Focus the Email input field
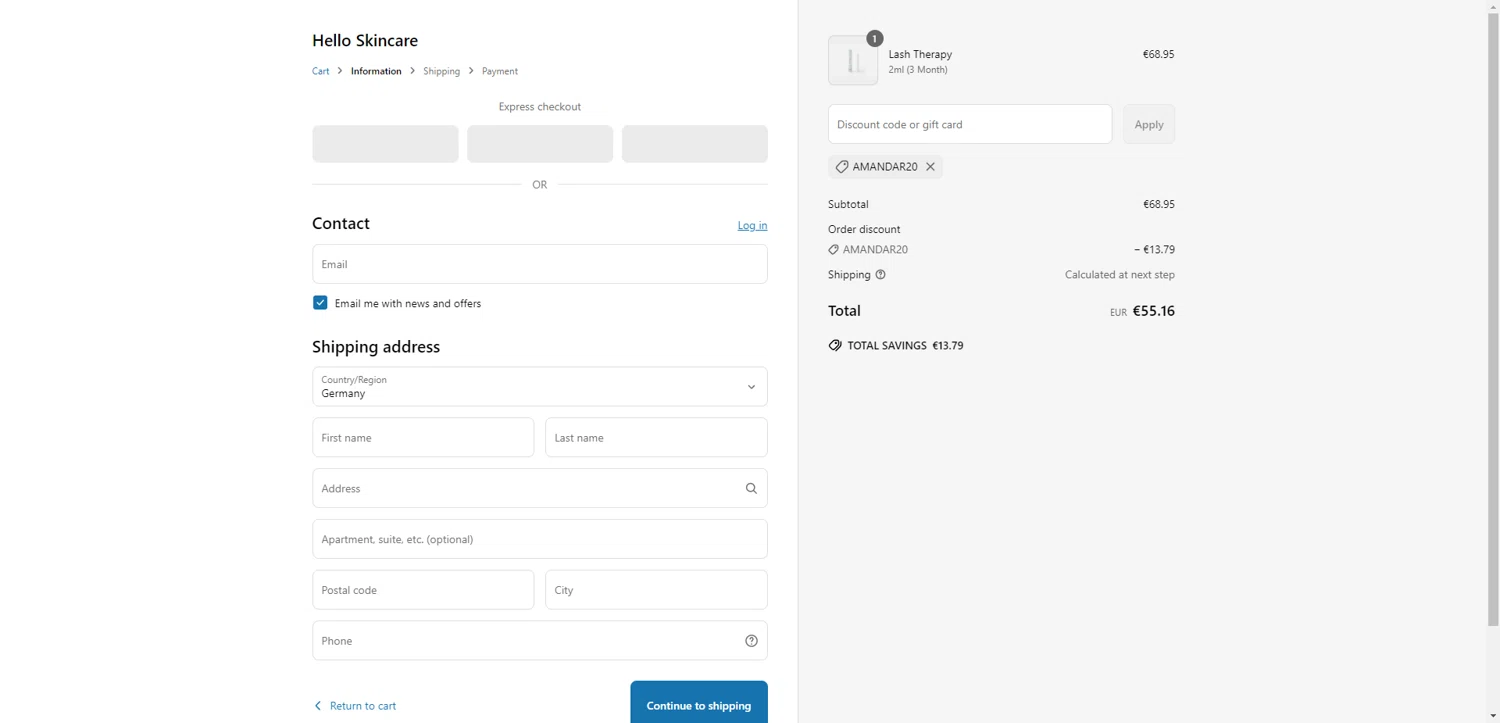The image size is (1500, 723). coord(540,264)
